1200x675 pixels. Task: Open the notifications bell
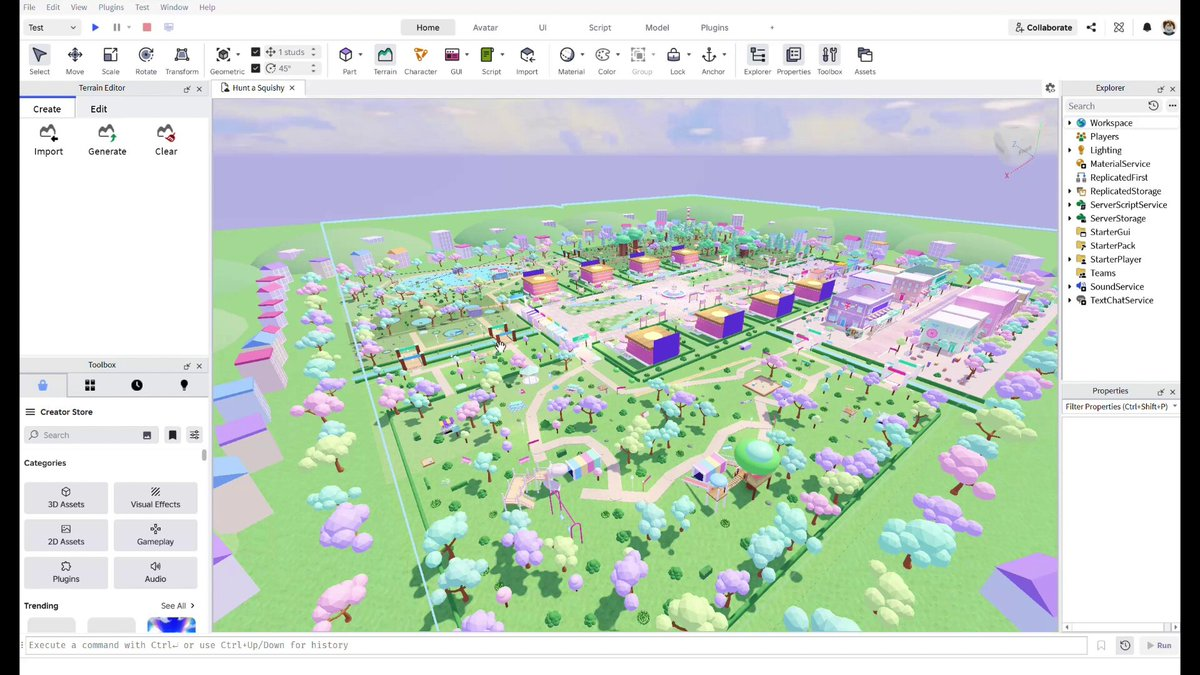coord(1147,28)
